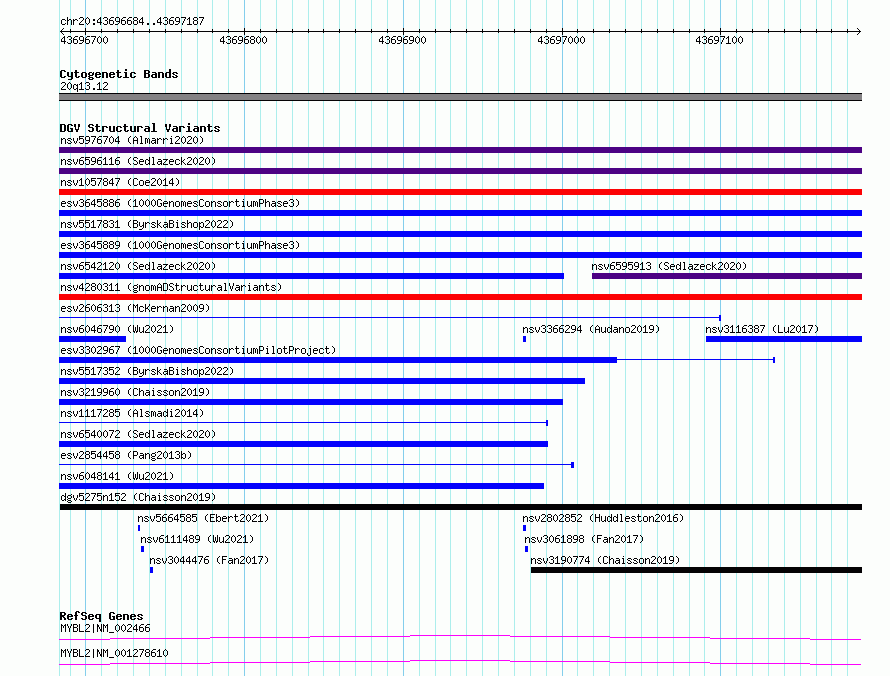The width and height of the screenshot is (890, 676).
Task: Click the RefSeq Genes track title
Action: tap(102, 616)
